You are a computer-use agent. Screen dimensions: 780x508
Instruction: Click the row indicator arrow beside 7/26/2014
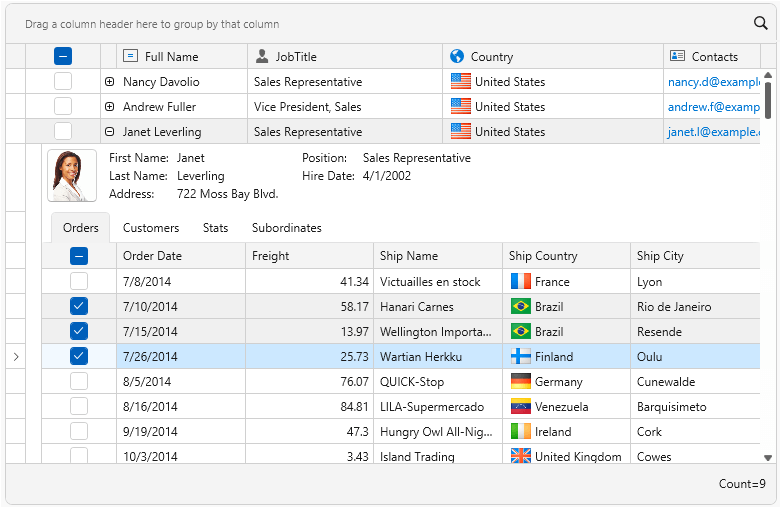16,356
